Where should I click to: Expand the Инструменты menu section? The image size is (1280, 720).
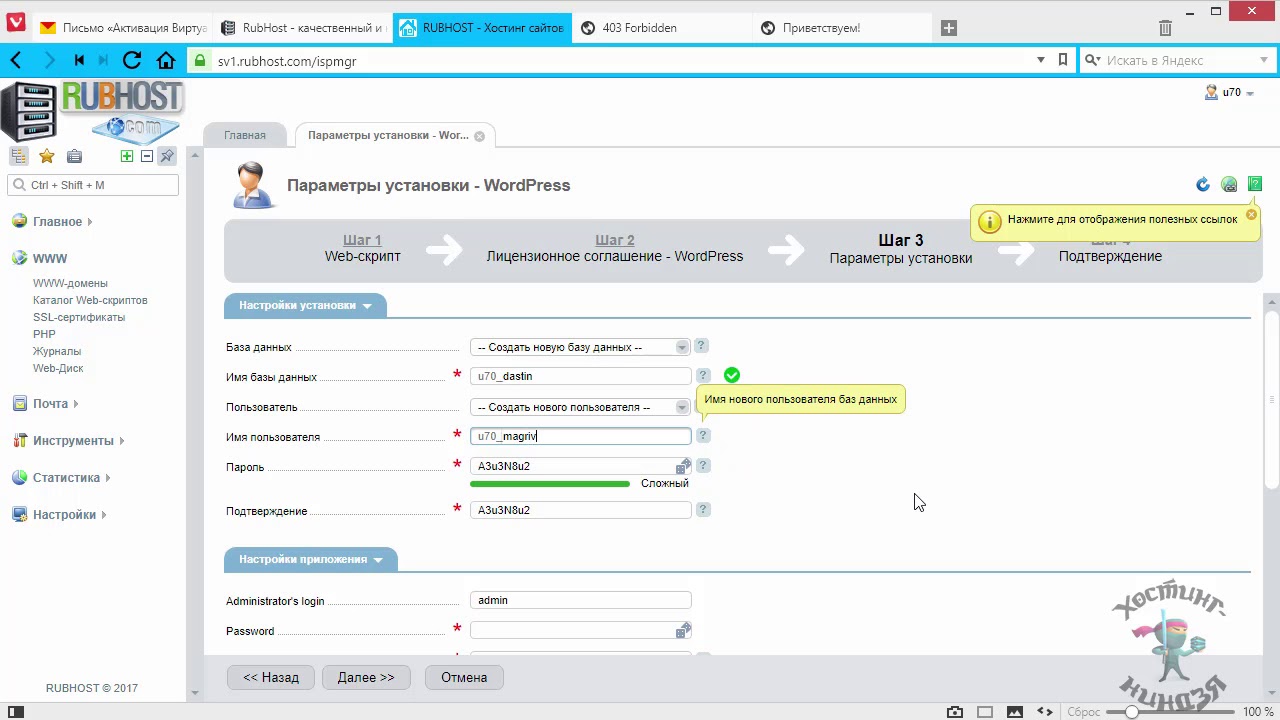point(69,441)
